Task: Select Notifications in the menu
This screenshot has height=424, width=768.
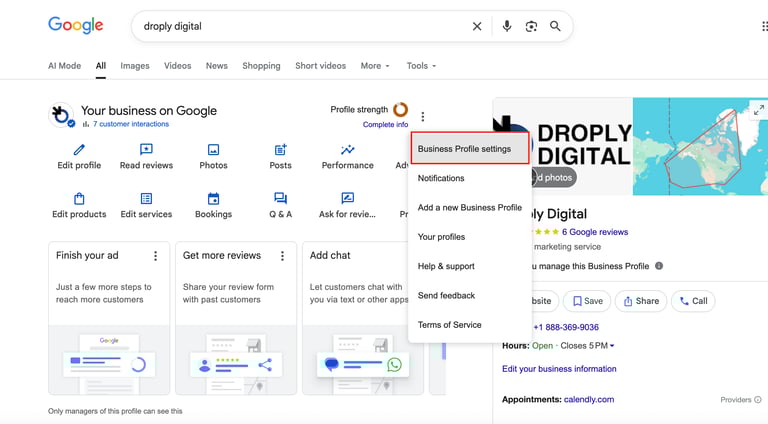Action: [x=470, y=178]
